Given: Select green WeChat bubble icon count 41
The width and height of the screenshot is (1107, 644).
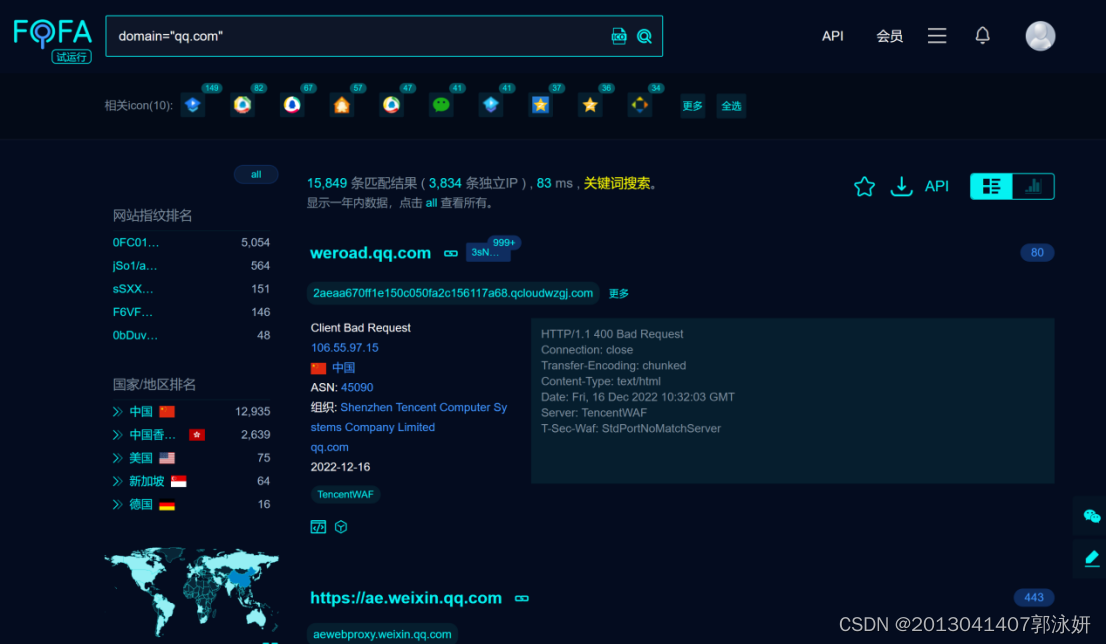Looking at the screenshot, I should pos(441,105).
